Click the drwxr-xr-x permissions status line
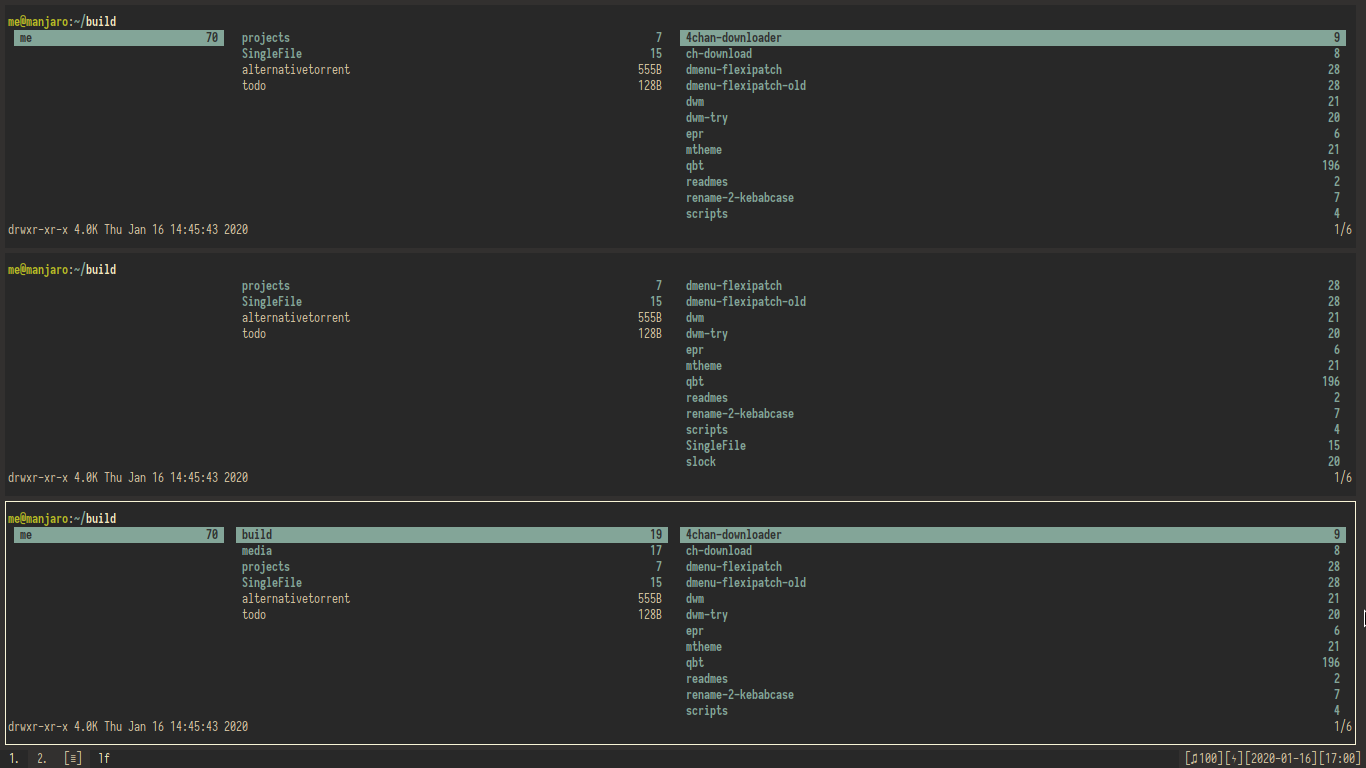This screenshot has height=768, width=1366. (x=40, y=228)
